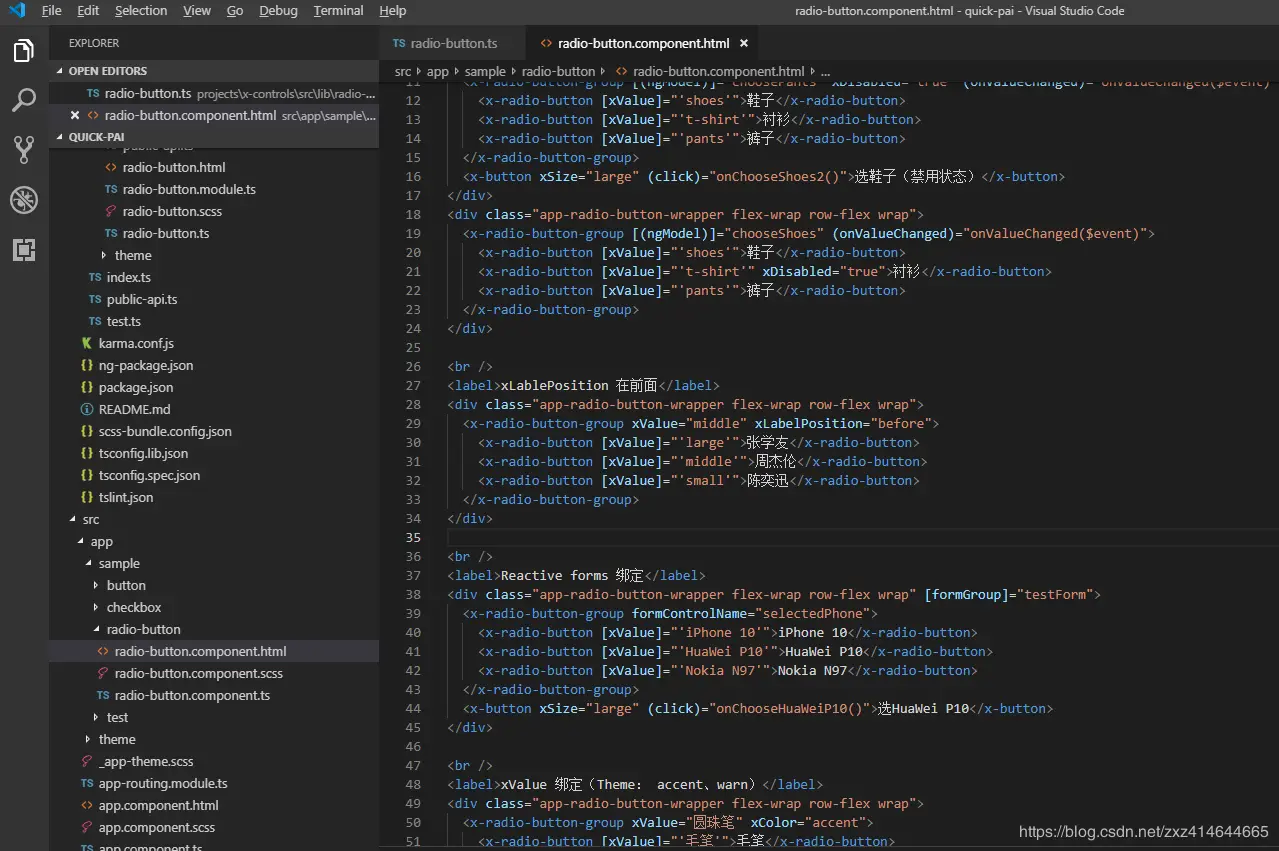Open the Search view icon
Screen dimensions: 1279x851
click(24, 100)
